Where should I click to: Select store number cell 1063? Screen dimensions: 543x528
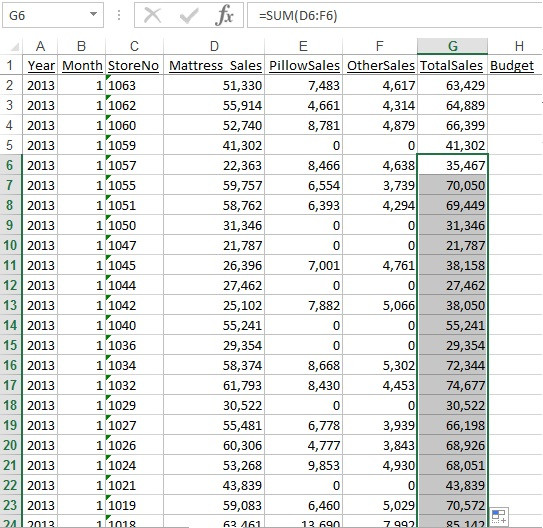134,85
